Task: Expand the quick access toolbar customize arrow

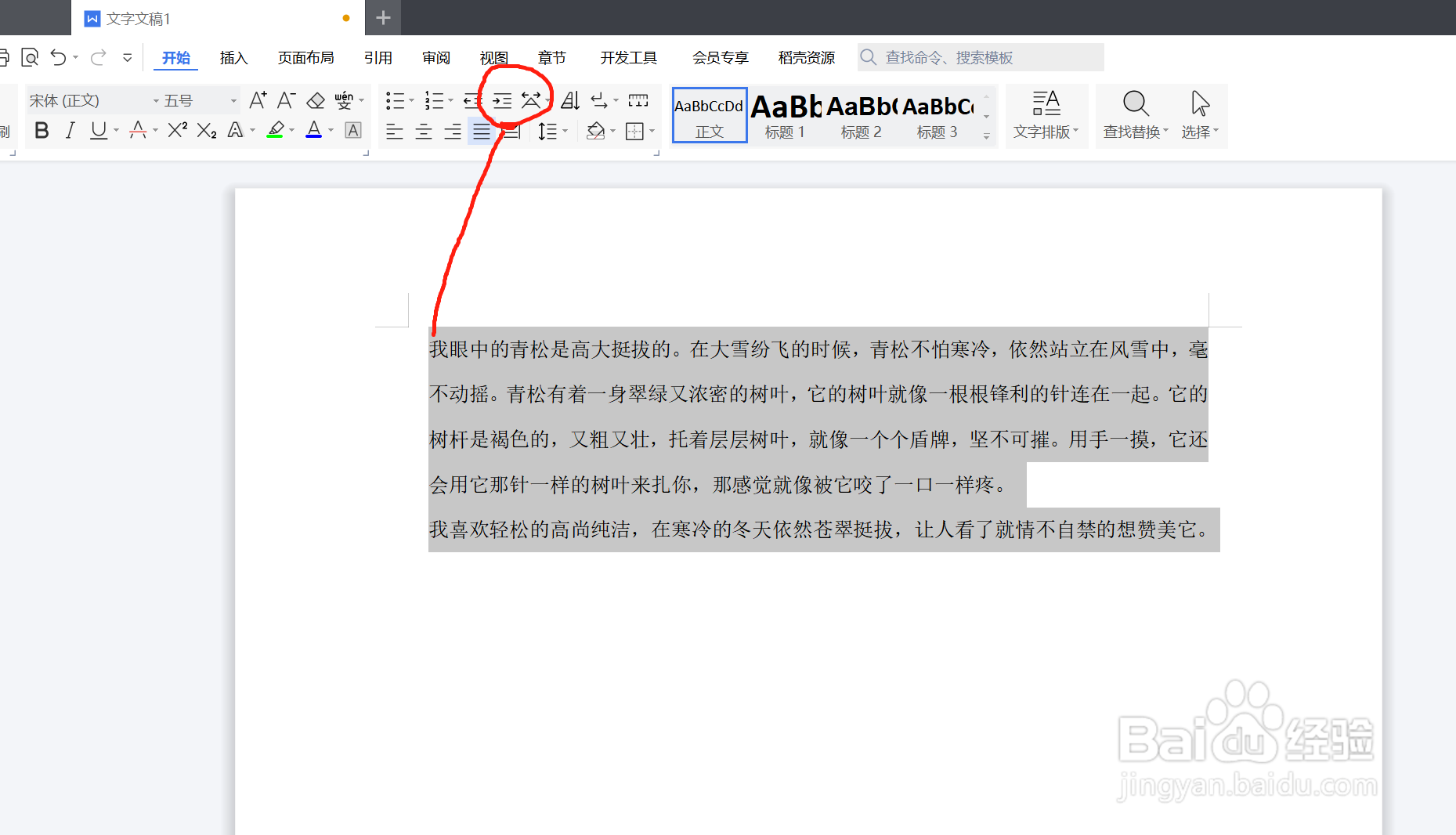Action: tap(128, 57)
